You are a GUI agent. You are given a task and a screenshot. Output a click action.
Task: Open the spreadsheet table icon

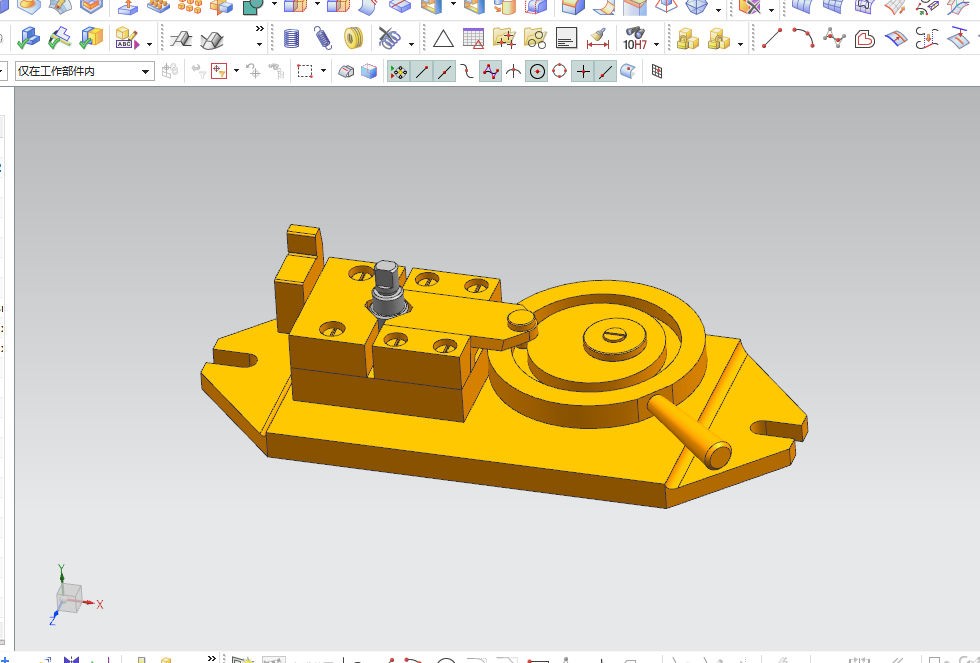473,39
